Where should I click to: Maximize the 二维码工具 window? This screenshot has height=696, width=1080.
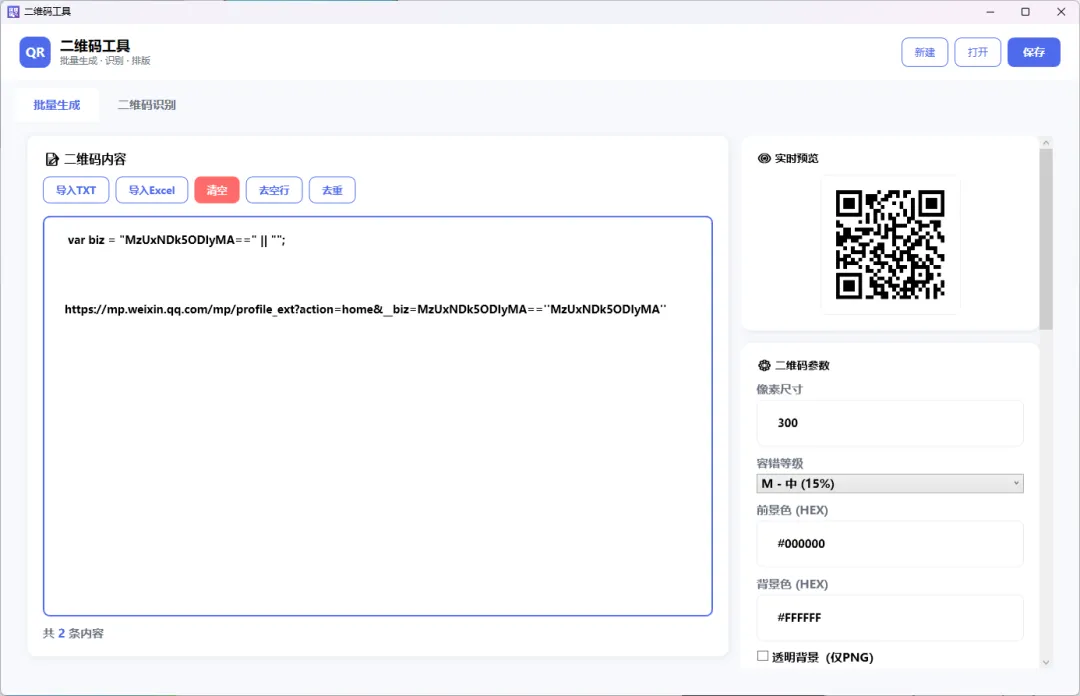(x=1025, y=12)
